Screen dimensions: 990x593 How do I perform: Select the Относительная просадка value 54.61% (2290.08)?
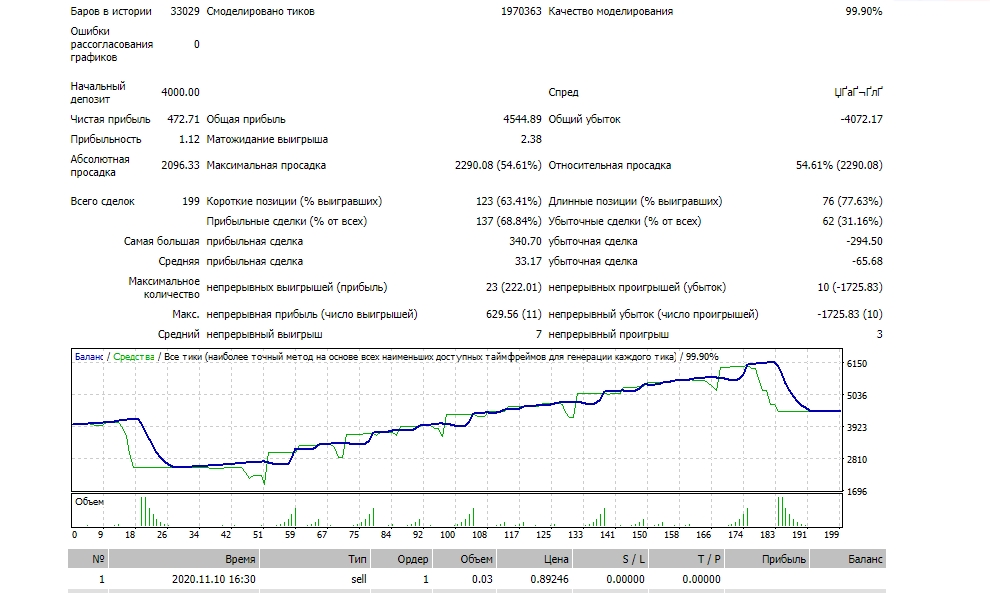(839, 165)
